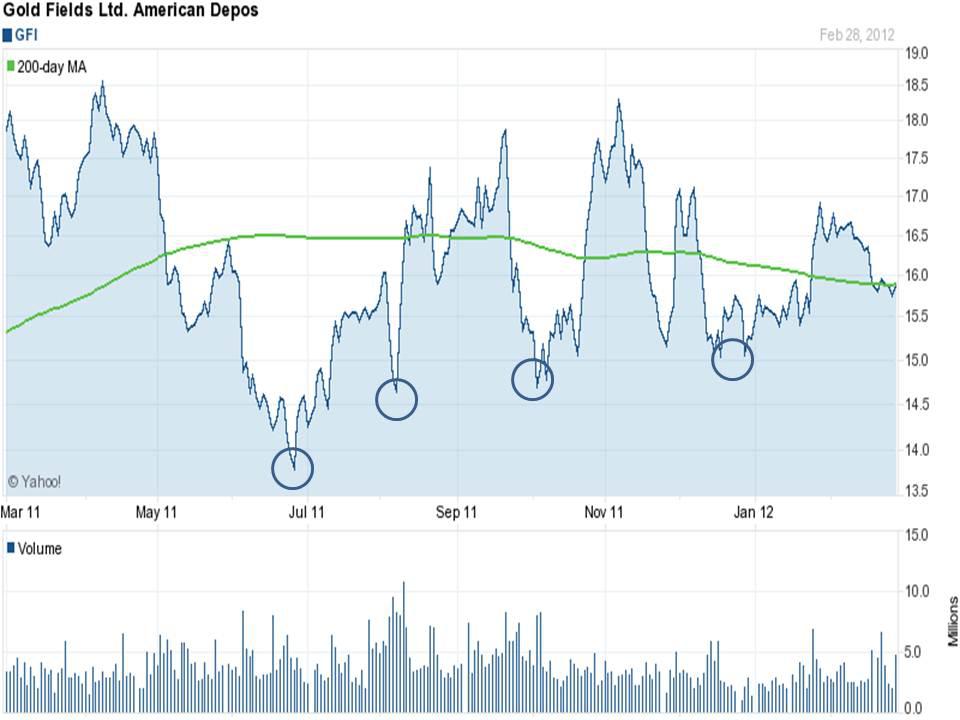This screenshot has height=720, width=960.
Task: Click the 14.0 price axis value
Action: [x=917, y=450]
